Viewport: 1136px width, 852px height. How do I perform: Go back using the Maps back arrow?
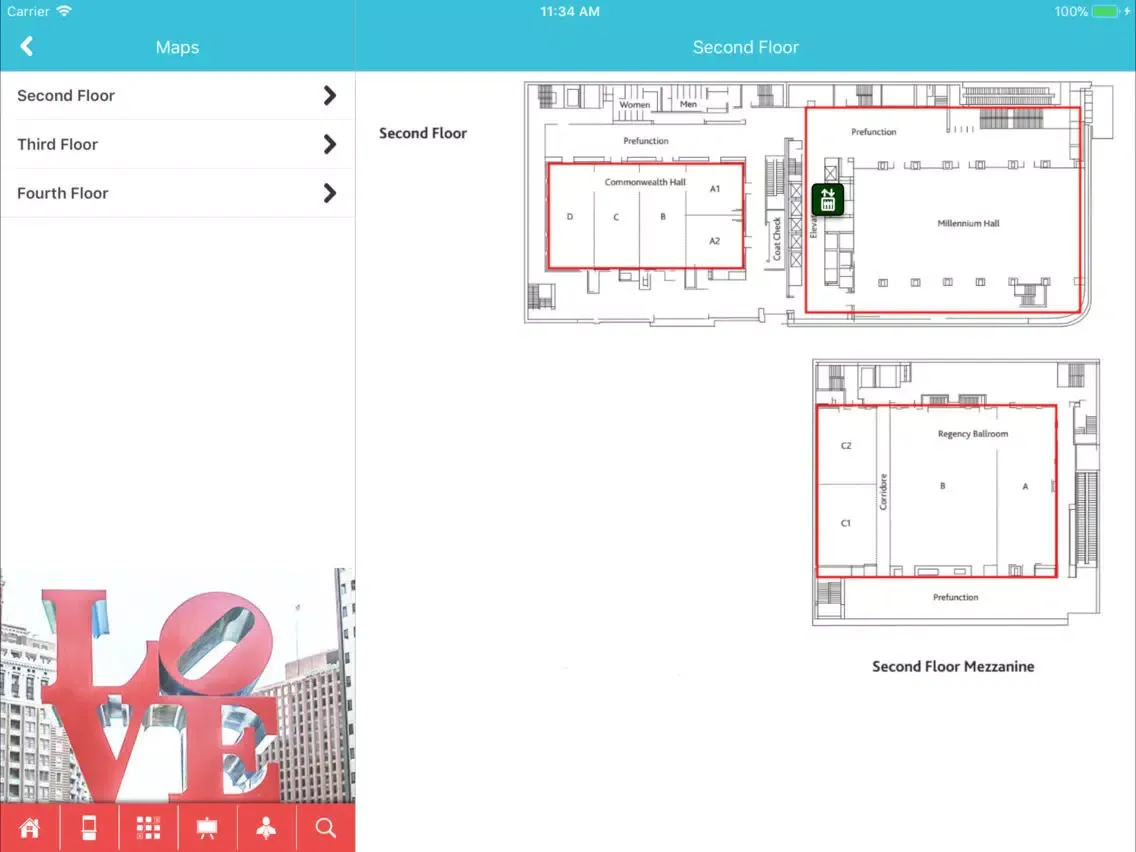pos(27,46)
